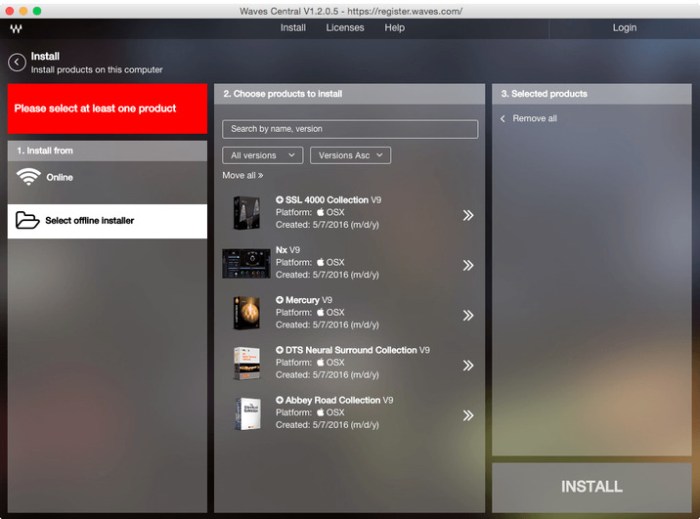Go back using the circled arrow icon
Screen dimensions: 700x519
(17, 62)
